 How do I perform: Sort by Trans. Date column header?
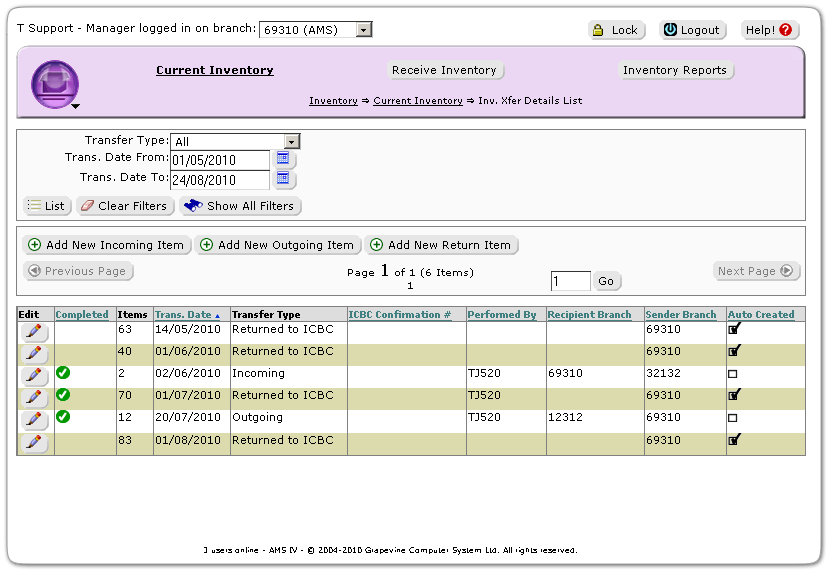(184, 315)
